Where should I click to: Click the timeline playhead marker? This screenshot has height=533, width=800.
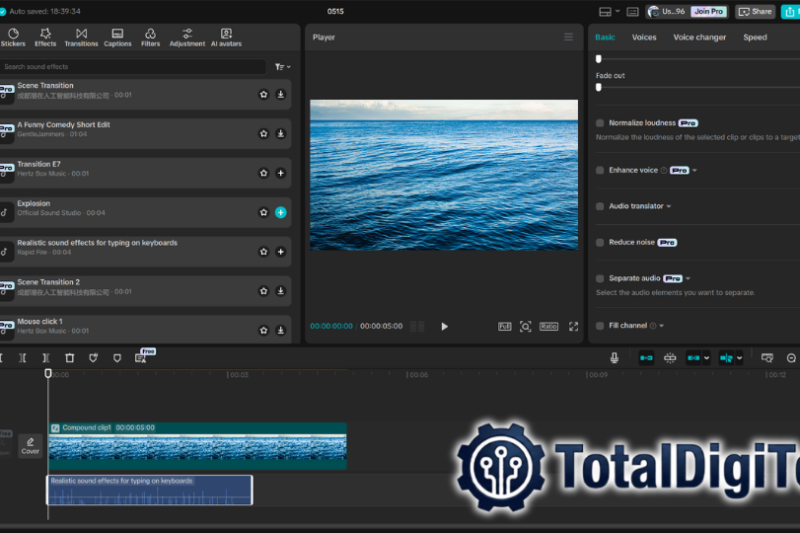pyautogui.click(x=48, y=373)
